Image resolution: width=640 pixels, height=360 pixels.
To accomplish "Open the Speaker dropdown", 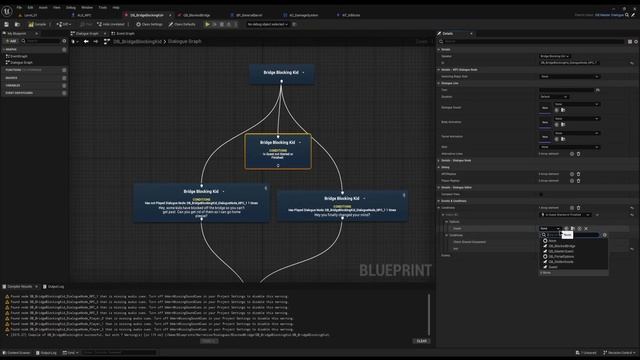I will pos(554,56).
